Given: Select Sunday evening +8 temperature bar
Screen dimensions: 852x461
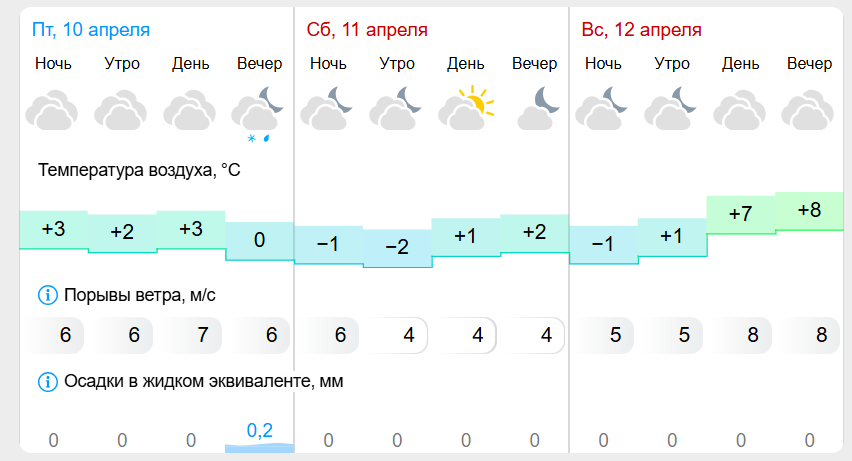Looking at the screenshot, I should [x=809, y=211].
